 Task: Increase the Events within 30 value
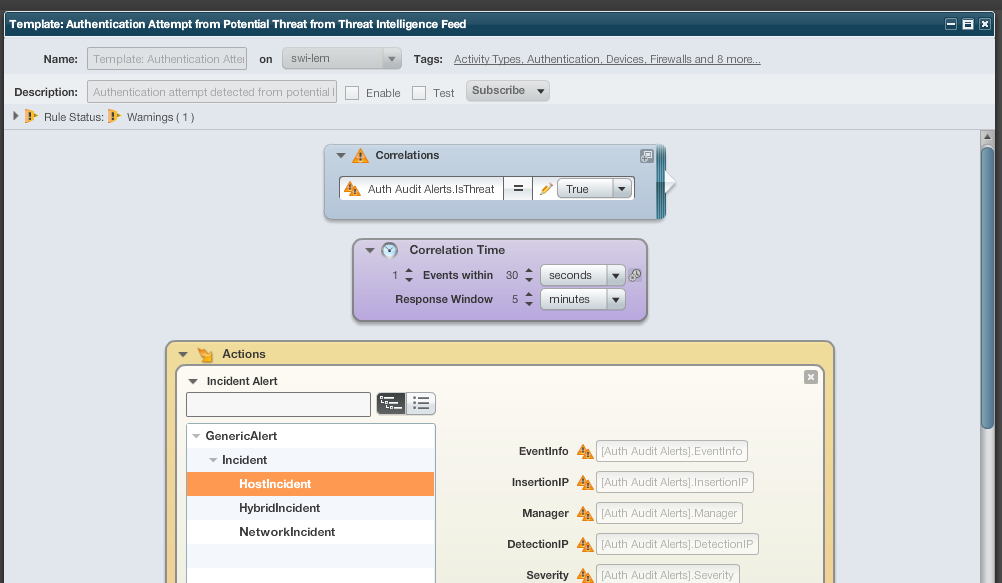pyautogui.click(x=529, y=271)
